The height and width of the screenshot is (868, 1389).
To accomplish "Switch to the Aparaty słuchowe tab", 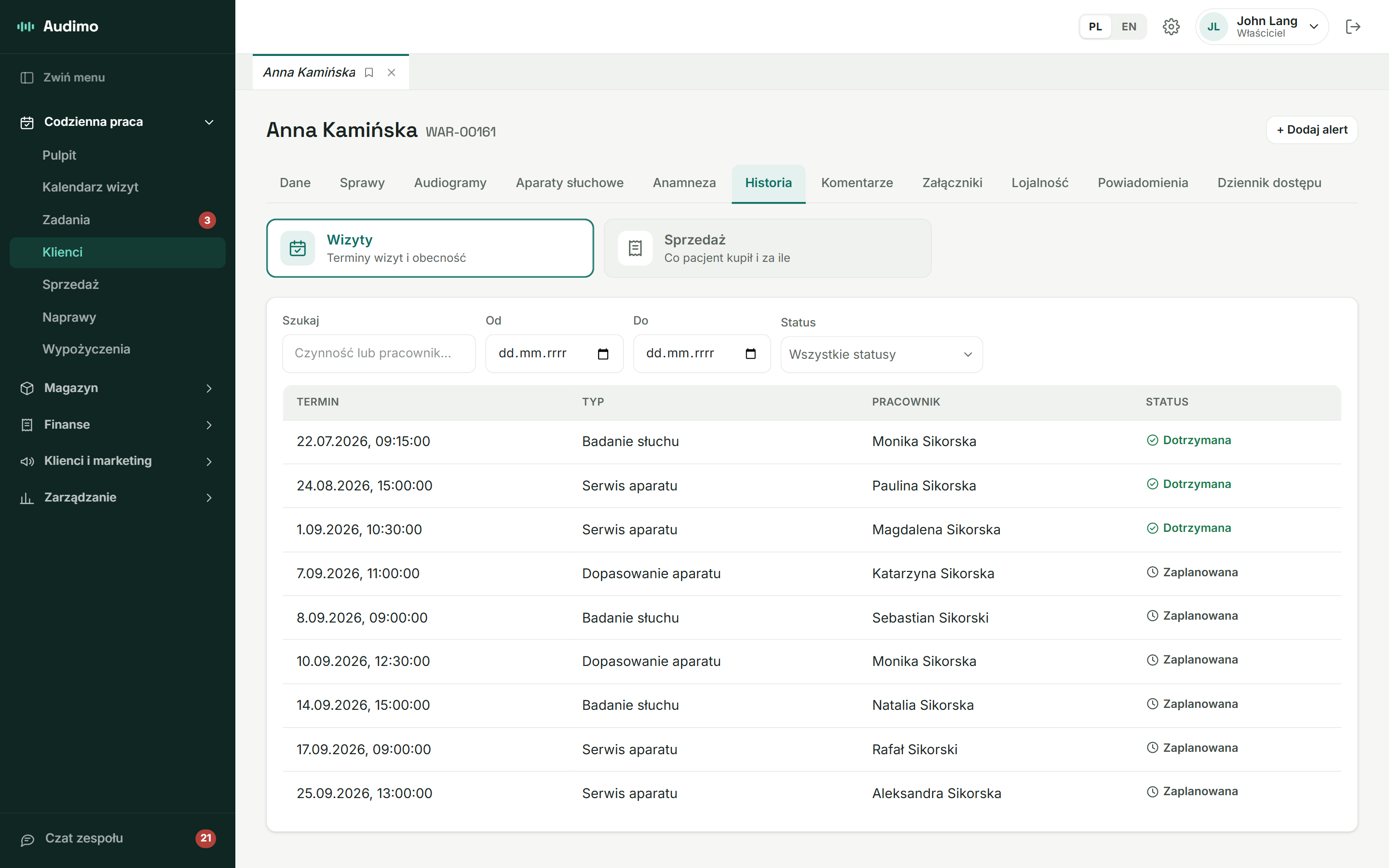I will click(x=570, y=183).
